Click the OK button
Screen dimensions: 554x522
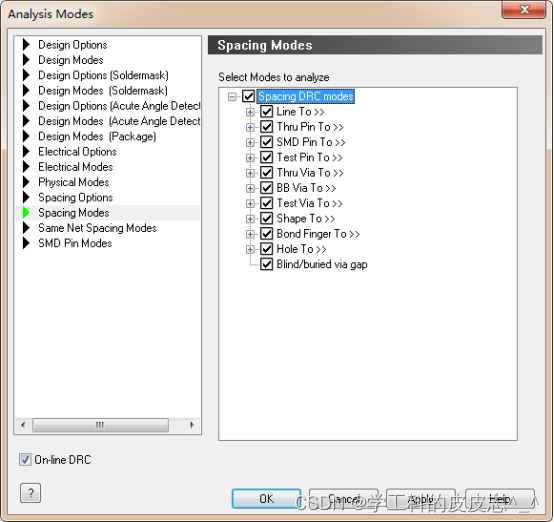pos(266,498)
